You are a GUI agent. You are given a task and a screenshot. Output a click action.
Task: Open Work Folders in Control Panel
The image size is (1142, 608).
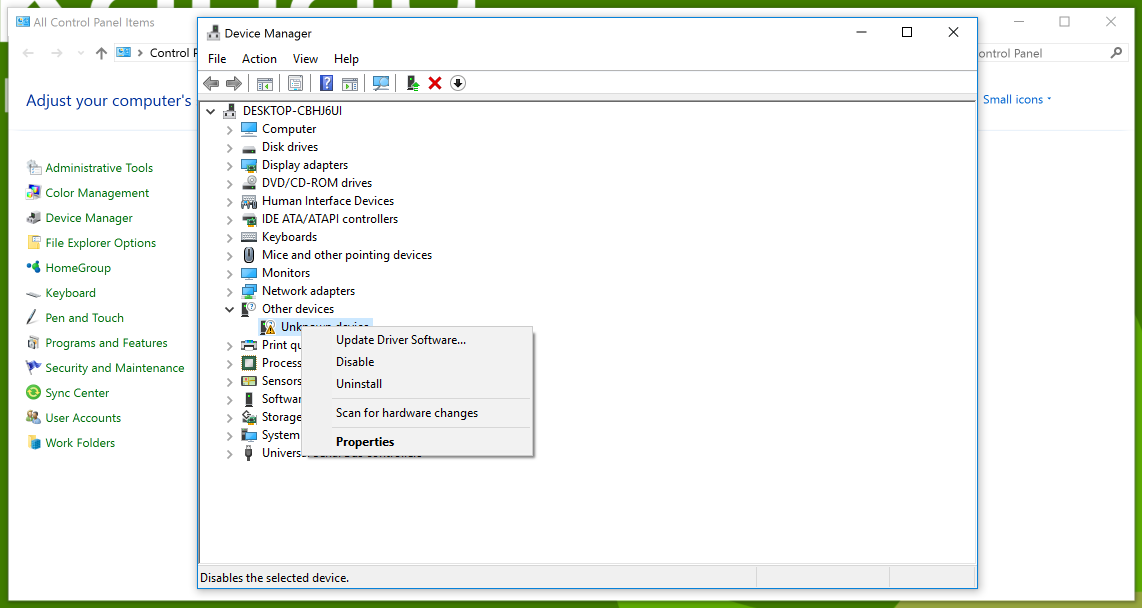coord(80,443)
